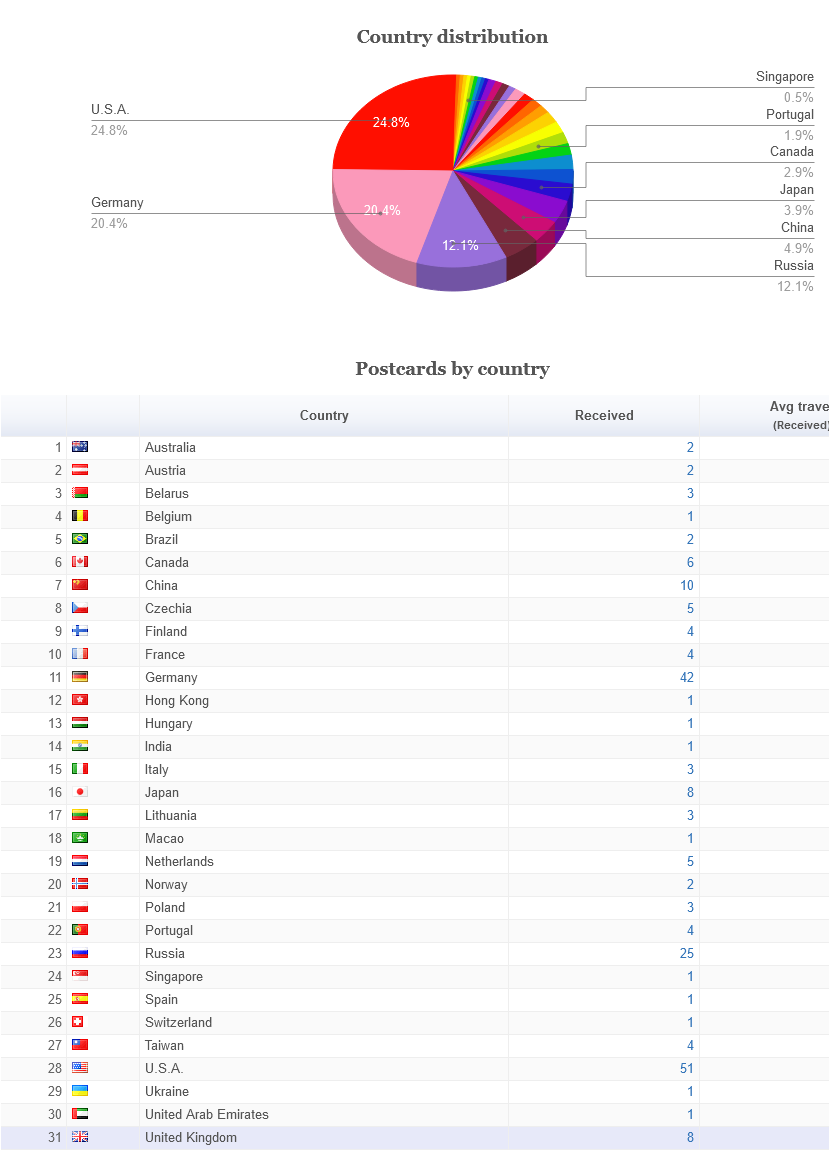Click the Germany flag icon

pyautogui.click(x=80, y=677)
